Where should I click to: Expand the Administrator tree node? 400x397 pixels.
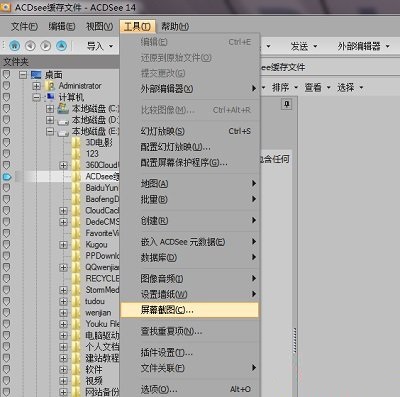[36, 86]
